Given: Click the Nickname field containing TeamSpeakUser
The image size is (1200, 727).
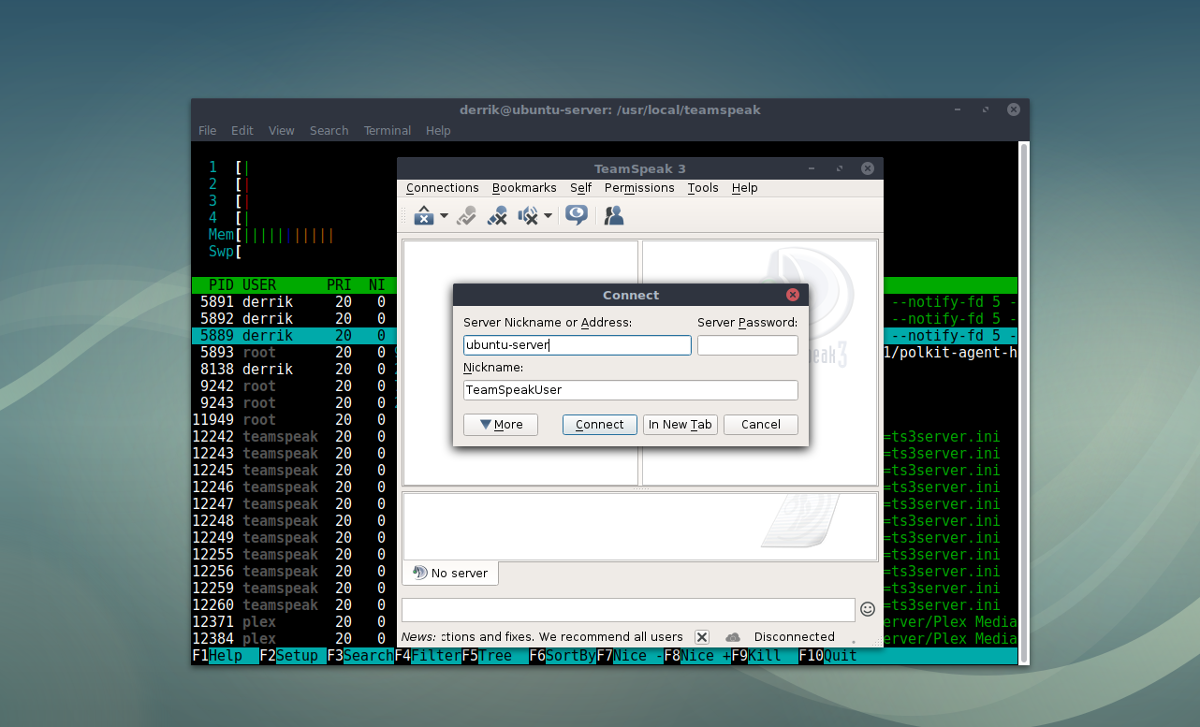Looking at the screenshot, I should click(631, 390).
